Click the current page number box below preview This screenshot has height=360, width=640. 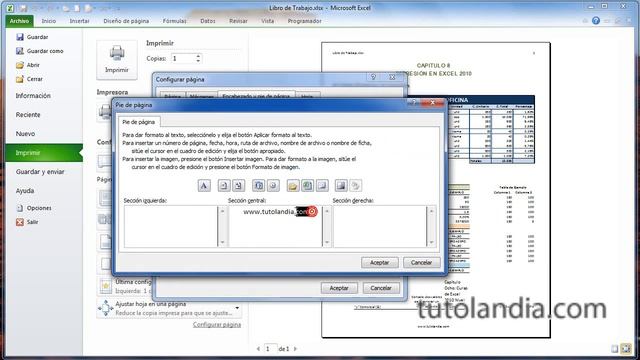pyautogui.click(x=270, y=349)
